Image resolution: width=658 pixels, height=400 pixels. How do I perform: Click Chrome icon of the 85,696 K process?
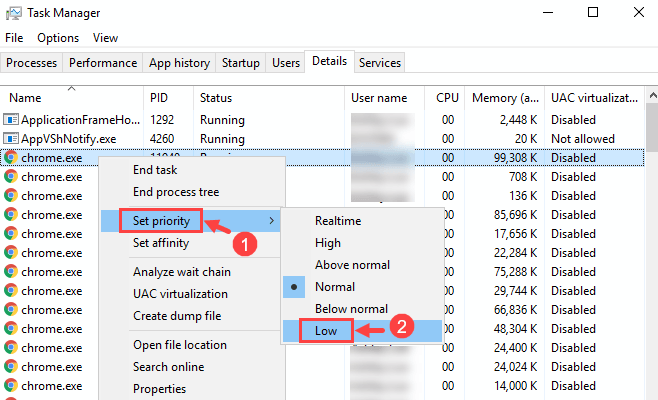click(x=10, y=214)
